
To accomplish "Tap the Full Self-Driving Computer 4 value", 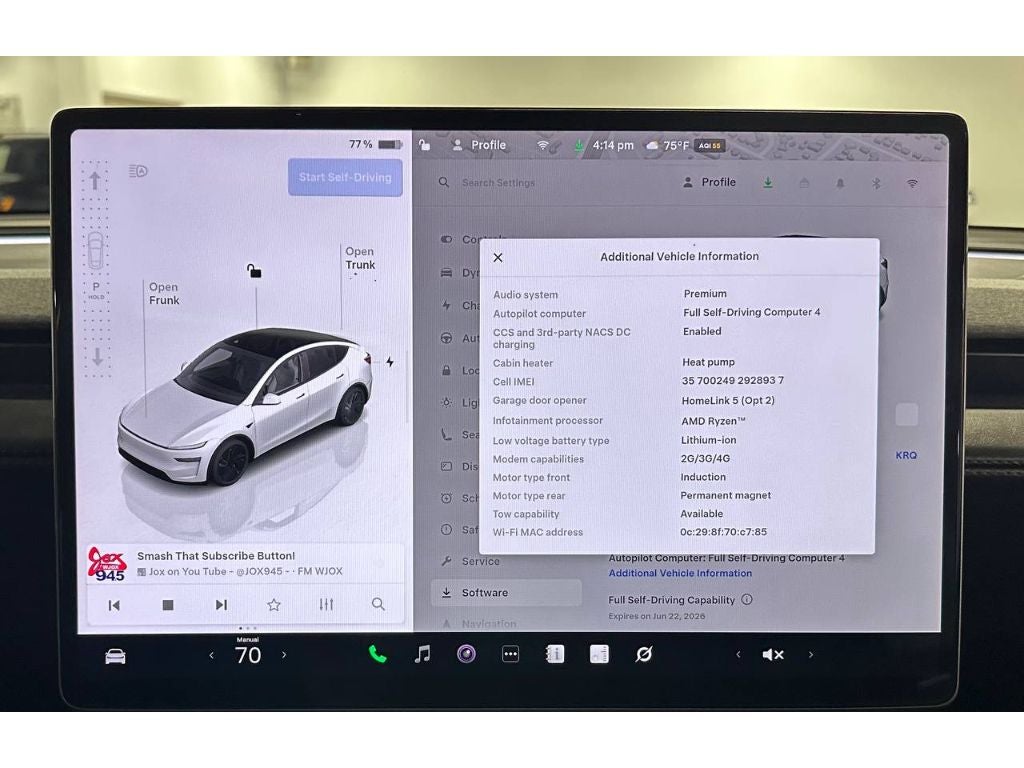I will pyautogui.click(x=752, y=312).
